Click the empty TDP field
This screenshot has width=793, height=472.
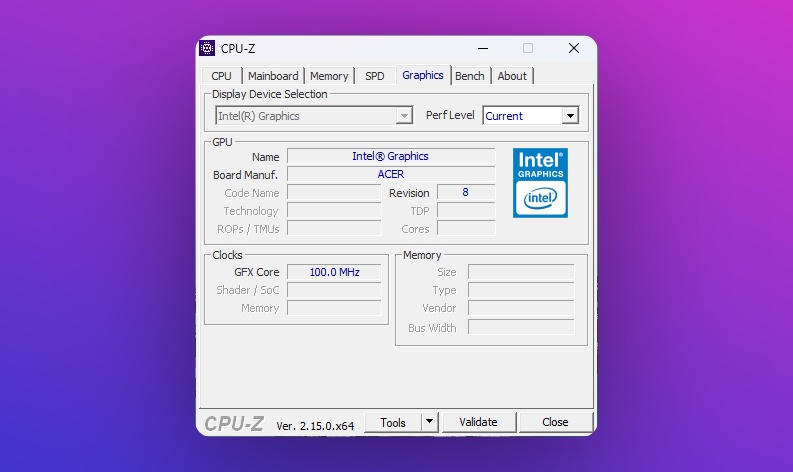(466, 210)
